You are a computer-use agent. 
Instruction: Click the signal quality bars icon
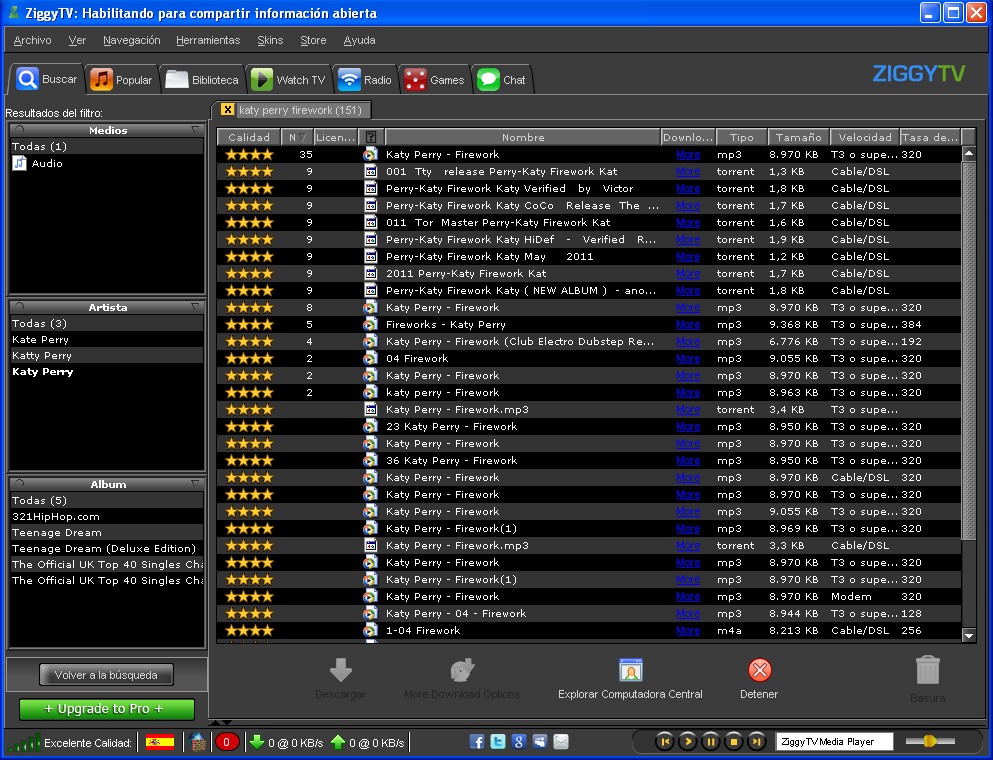pyautogui.click(x=25, y=742)
